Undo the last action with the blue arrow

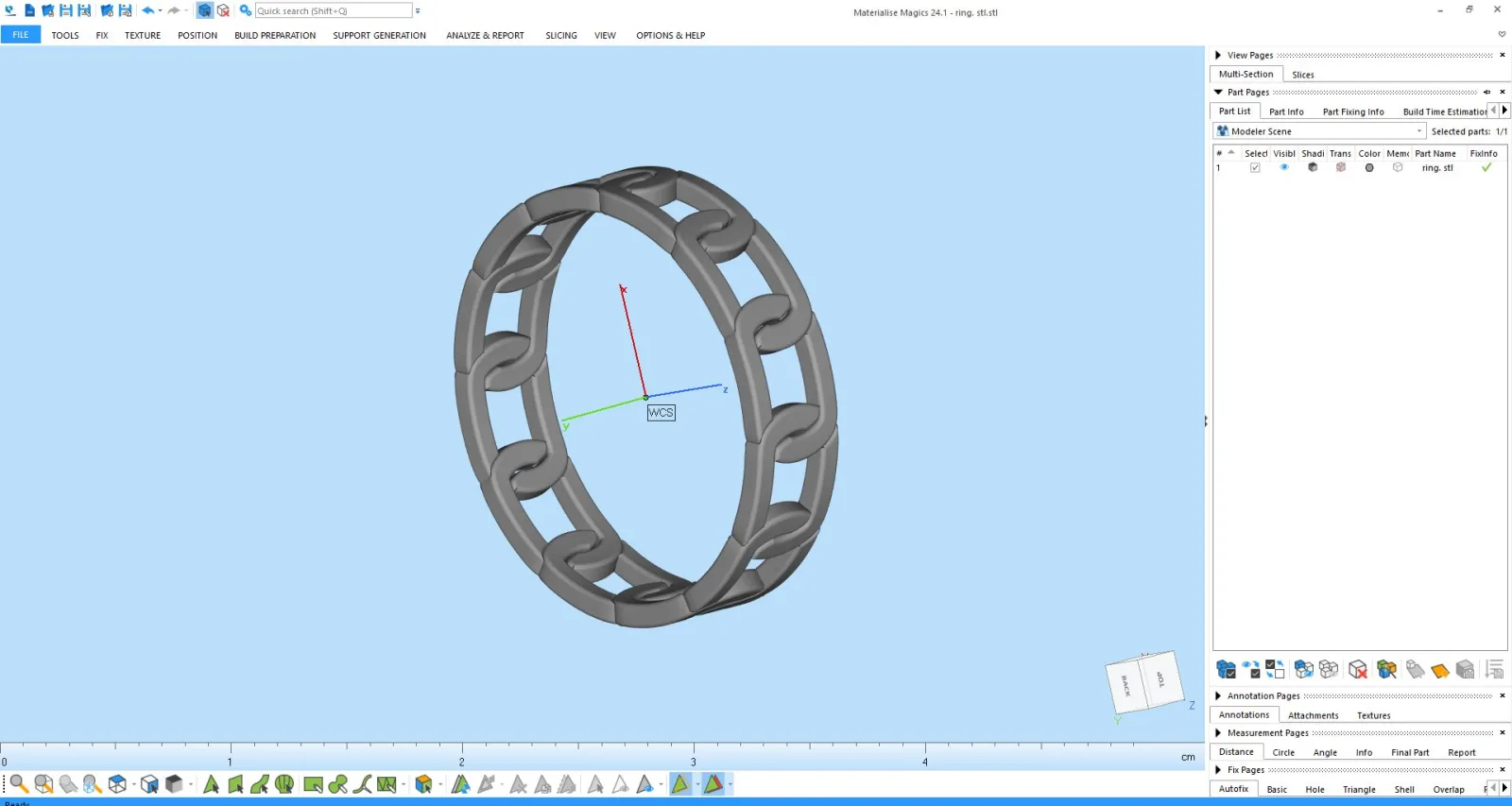147,10
